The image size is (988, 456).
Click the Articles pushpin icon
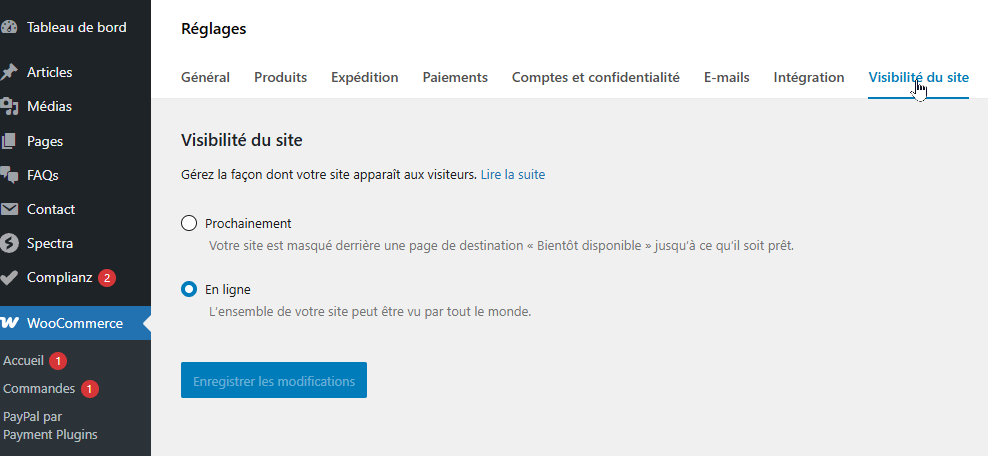9,72
